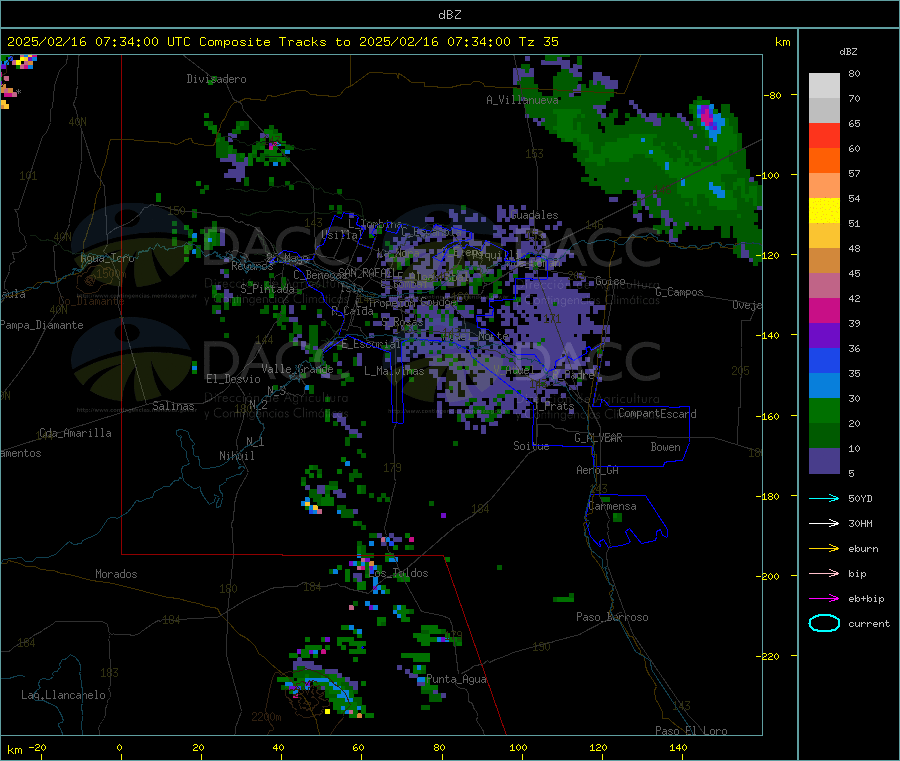The width and height of the screenshot is (900, 761).
Task: Click the cyan 'current' ellipse legend icon
Action: (824, 623)
